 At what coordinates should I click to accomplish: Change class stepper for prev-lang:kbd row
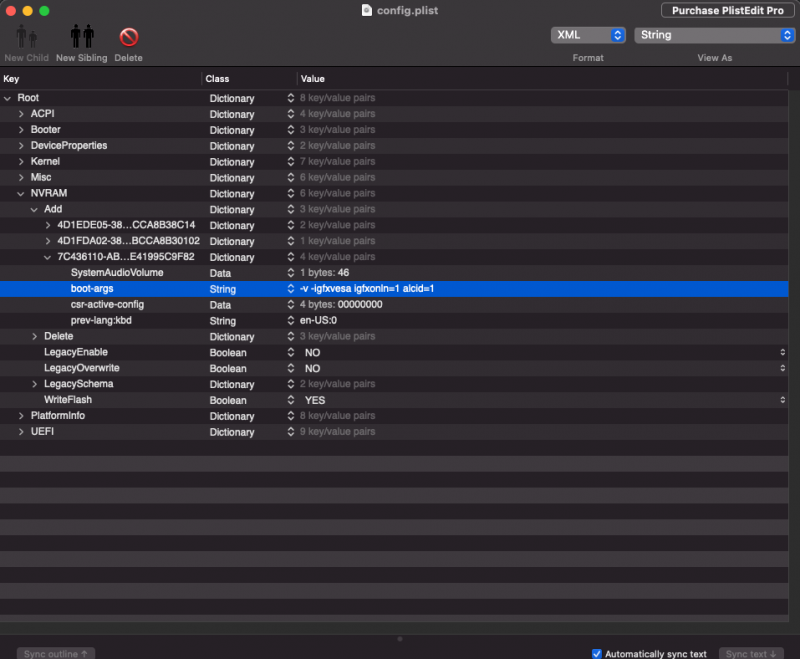[290, 320]
